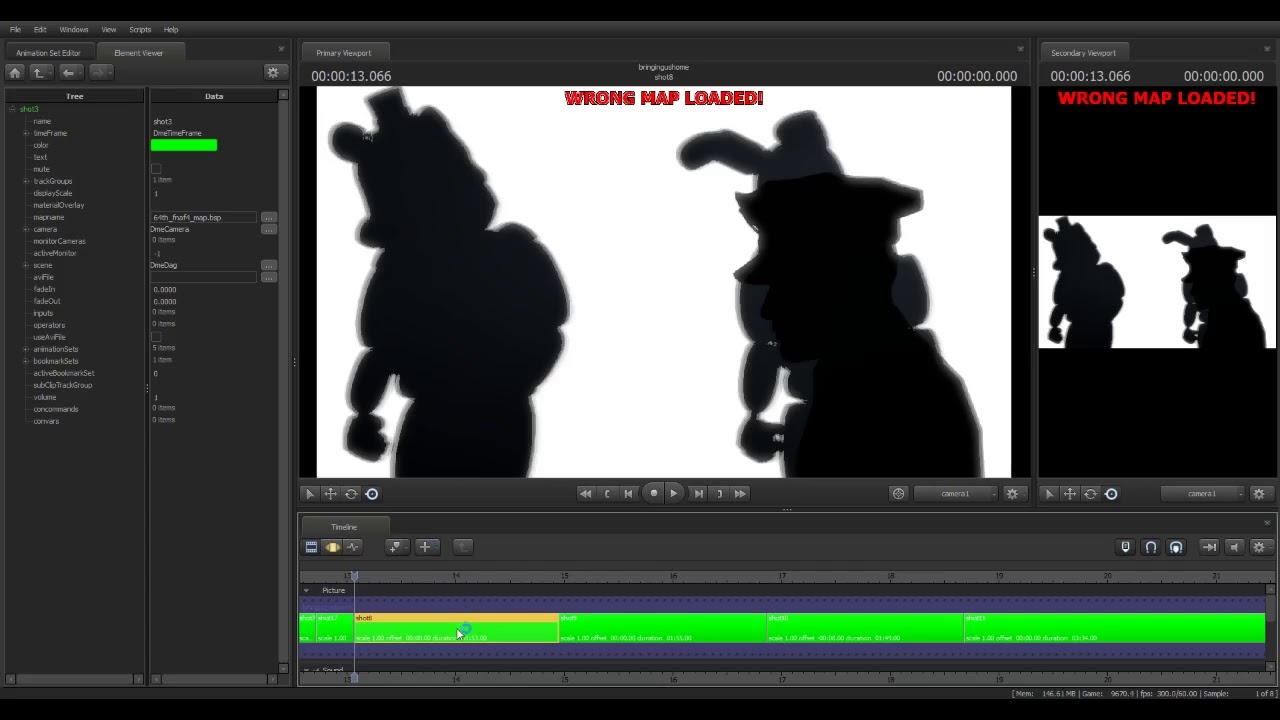Select the primary viewport selection arrow tool
1280x720 pixels.
pyautogui.click(x=310, y=494)
